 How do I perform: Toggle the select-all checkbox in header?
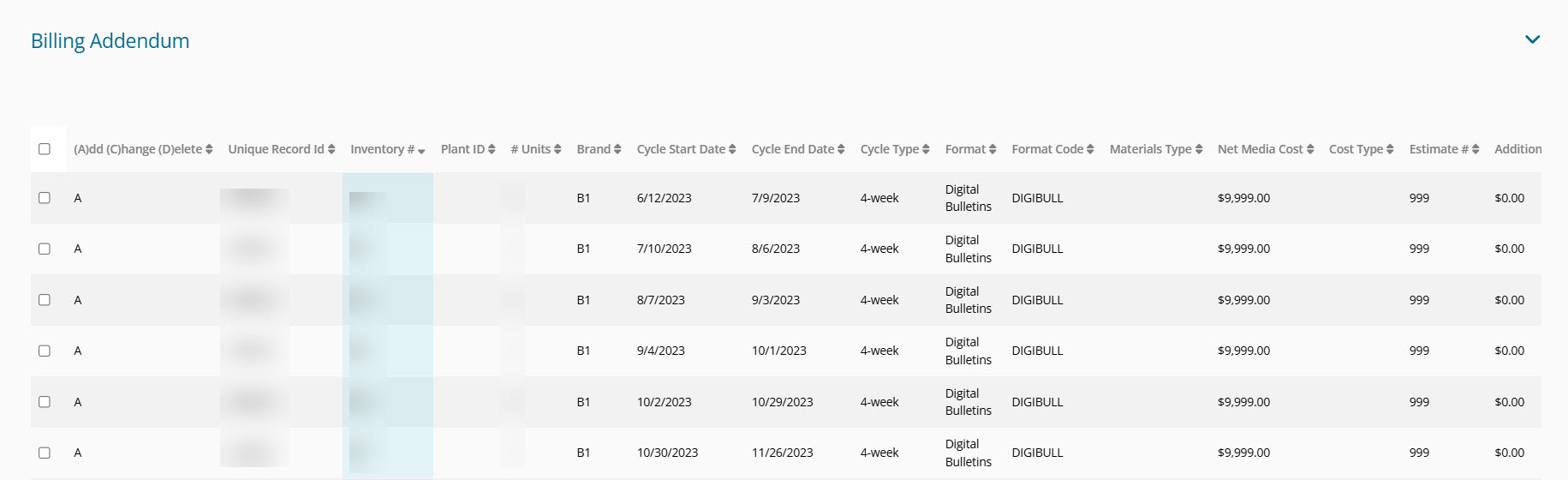tap(45, 149)
